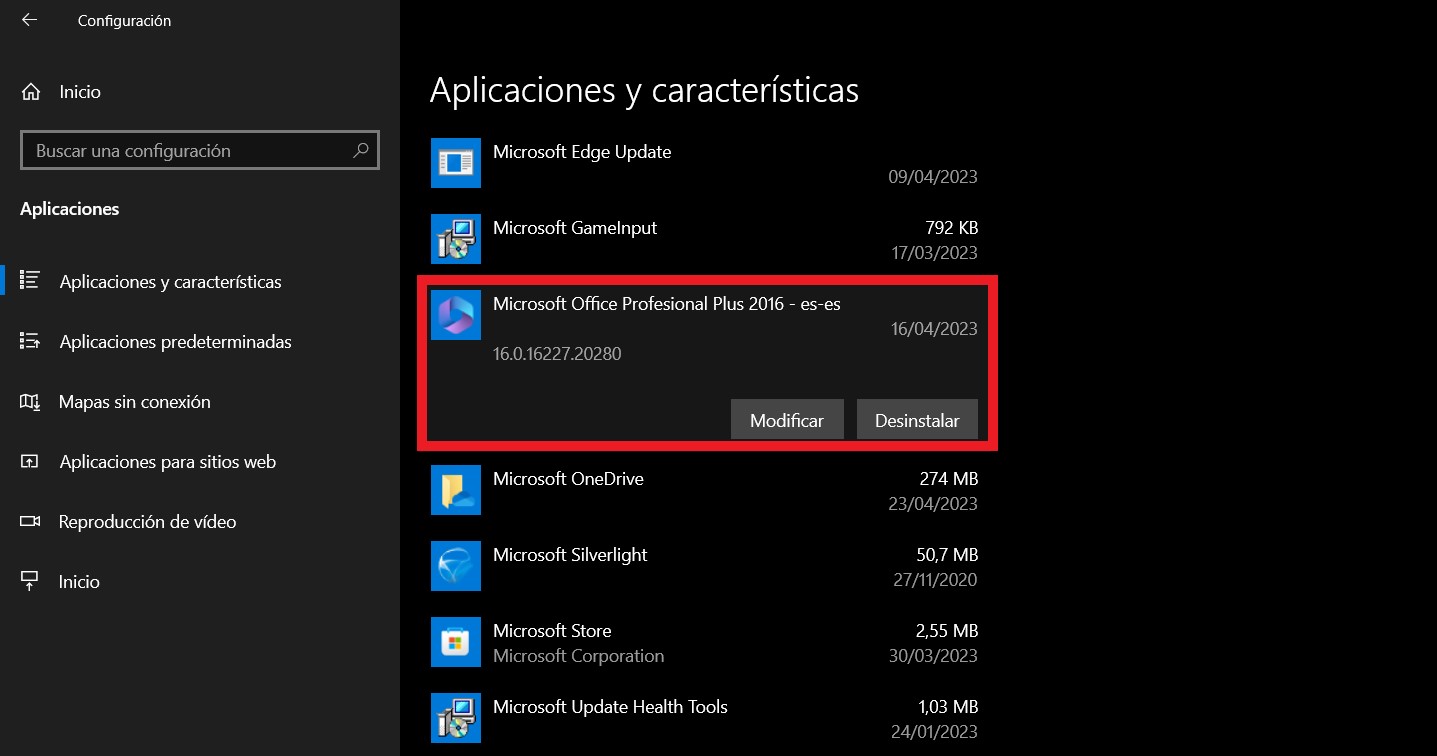Click the Aplicaciones section heading in sidebar
The image size is (1437, 756).
tap(70, 209)
